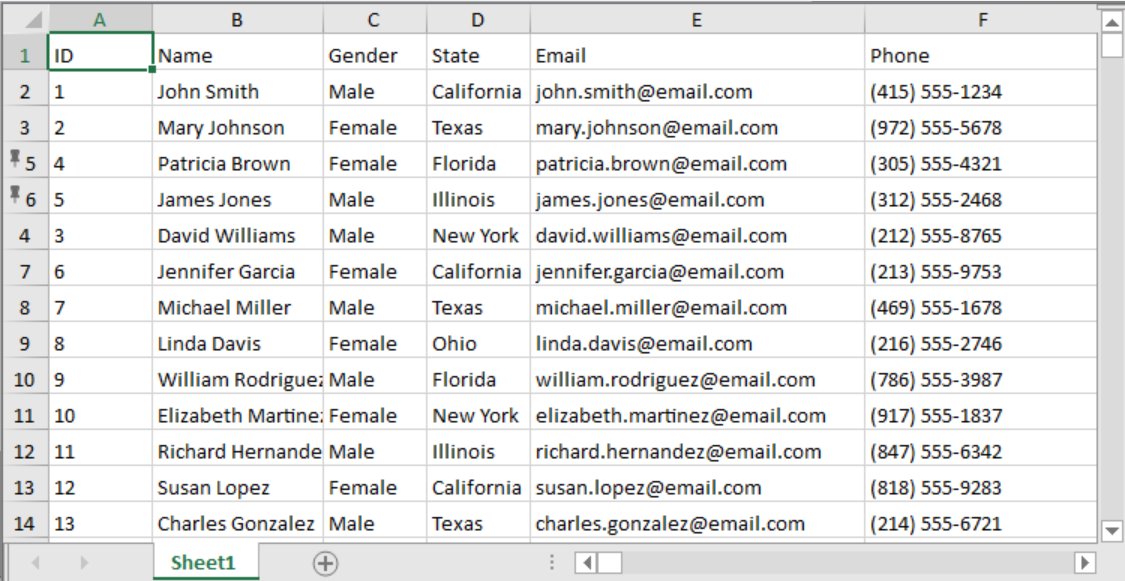Select row 13 header
1125x581 pixels.
(25, 488)
